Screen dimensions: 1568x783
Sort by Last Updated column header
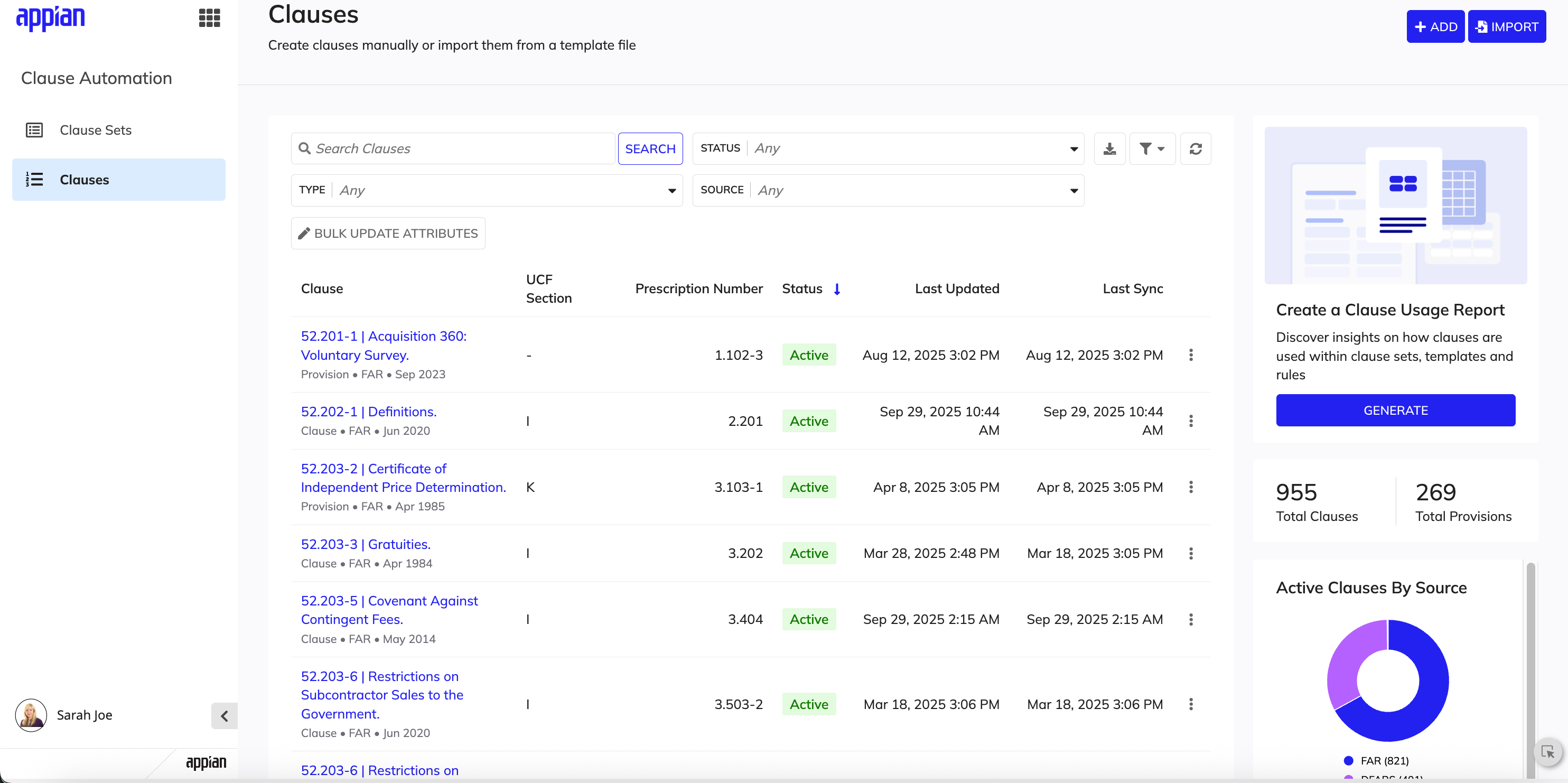click(x=957, y=288)
